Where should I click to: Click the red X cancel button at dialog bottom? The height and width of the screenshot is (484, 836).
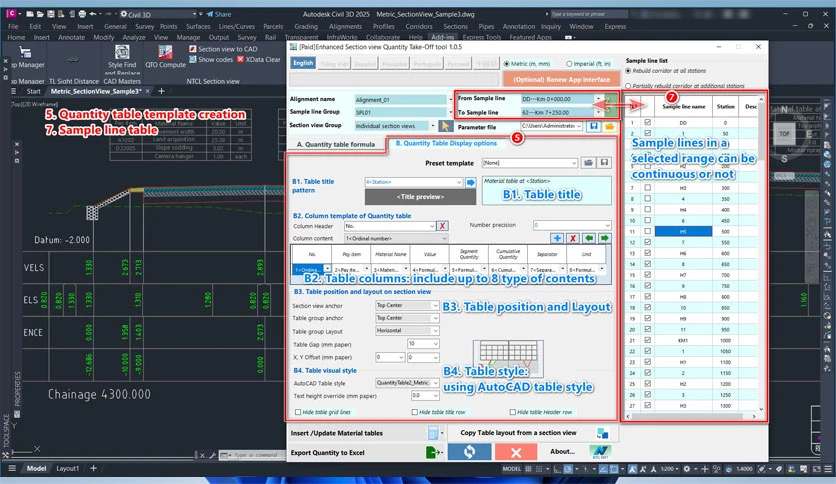point(516,452)
